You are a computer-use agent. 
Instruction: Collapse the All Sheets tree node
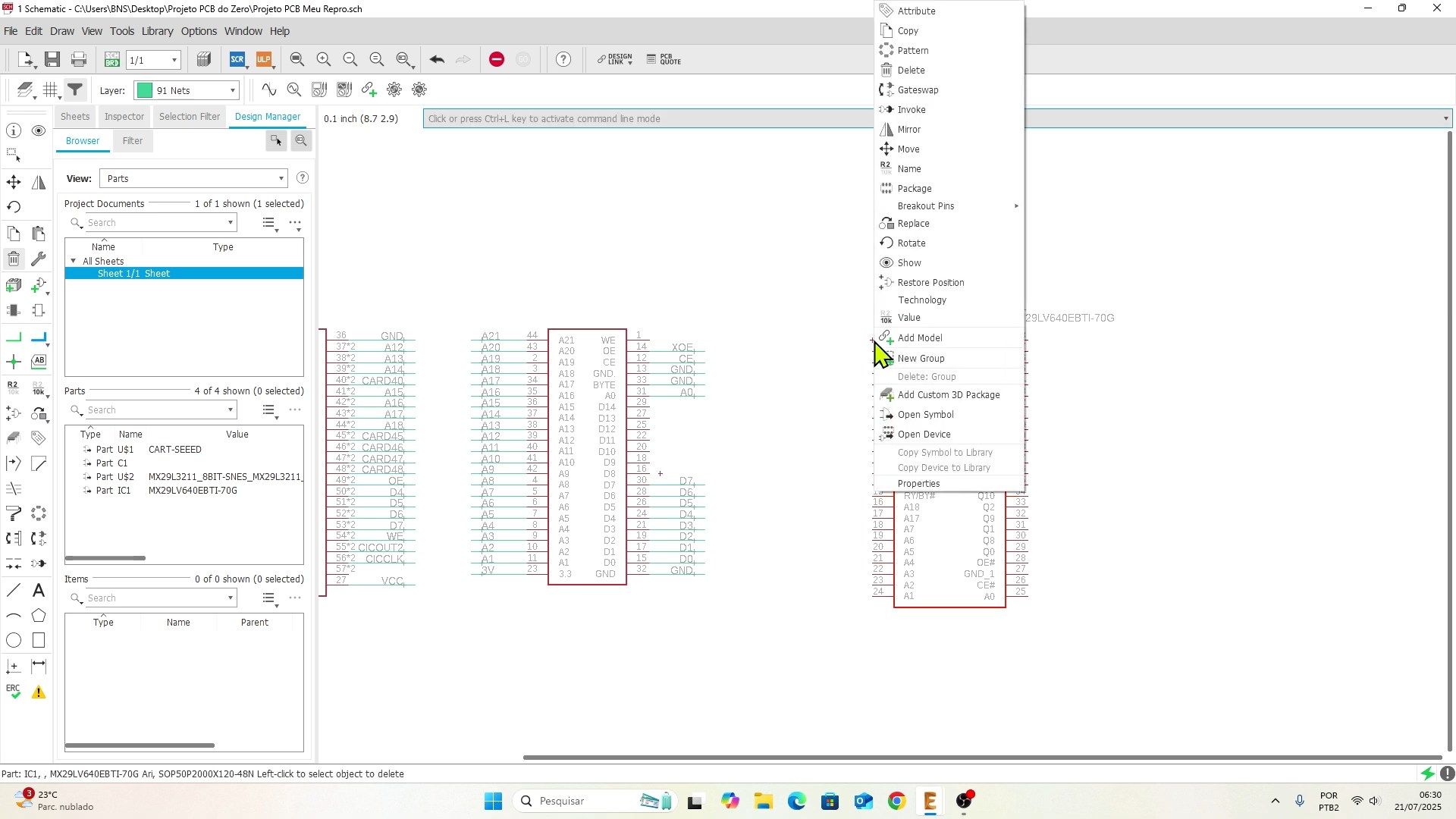[x=74, y=262]
